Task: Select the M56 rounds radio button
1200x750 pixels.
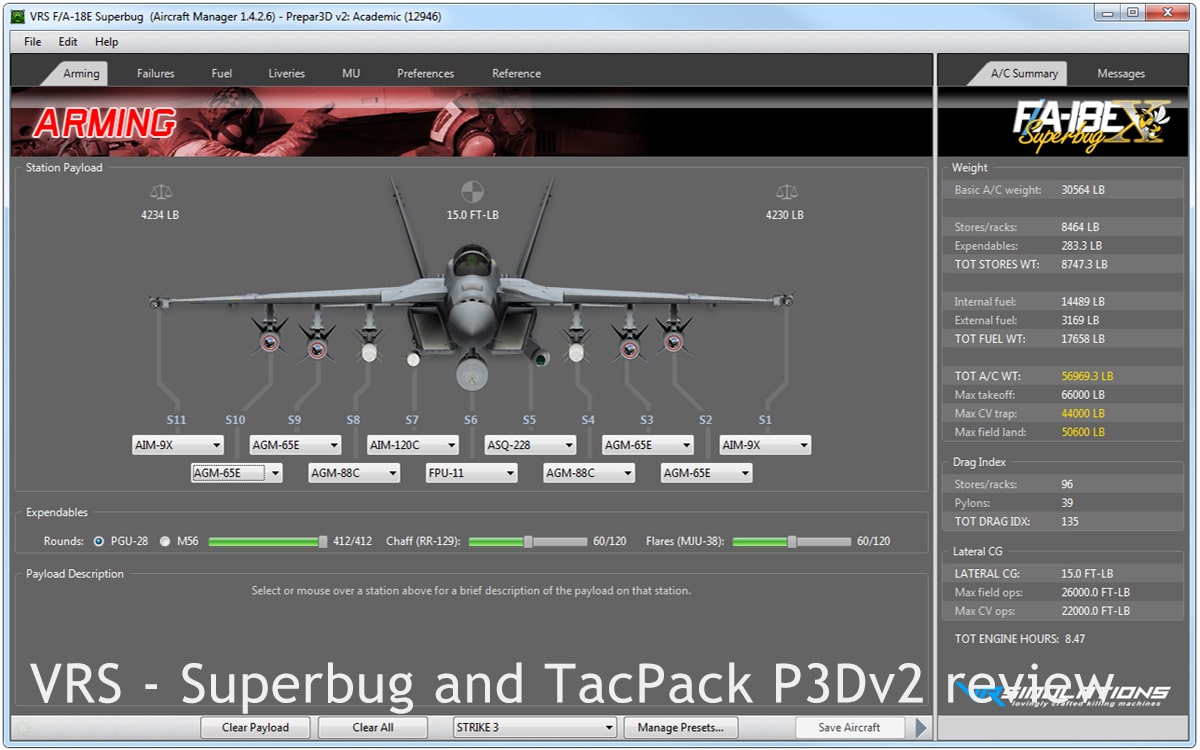Action: (165, 541)
